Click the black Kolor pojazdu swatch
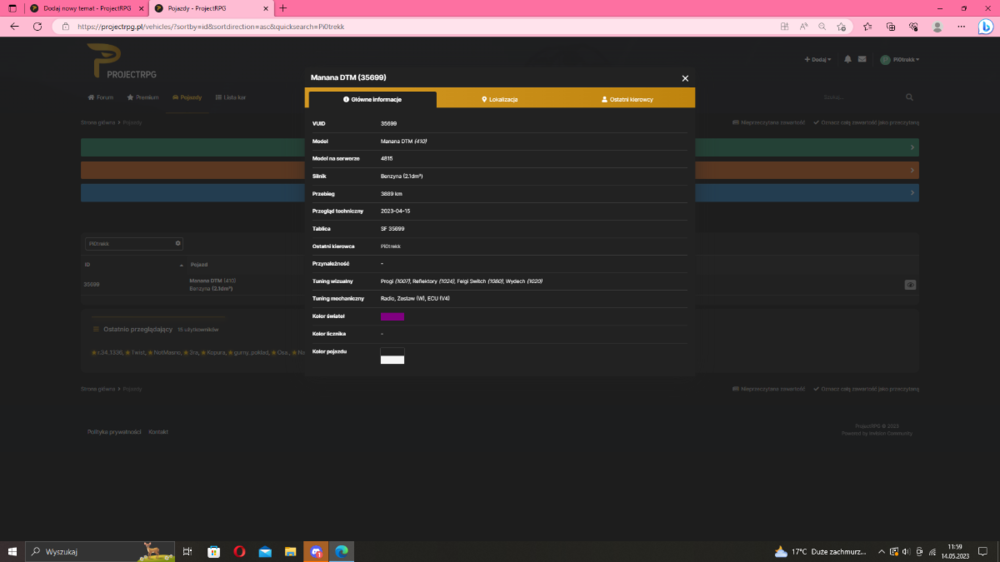Viewport: 1000px width, 562px height. coord(392,351)
